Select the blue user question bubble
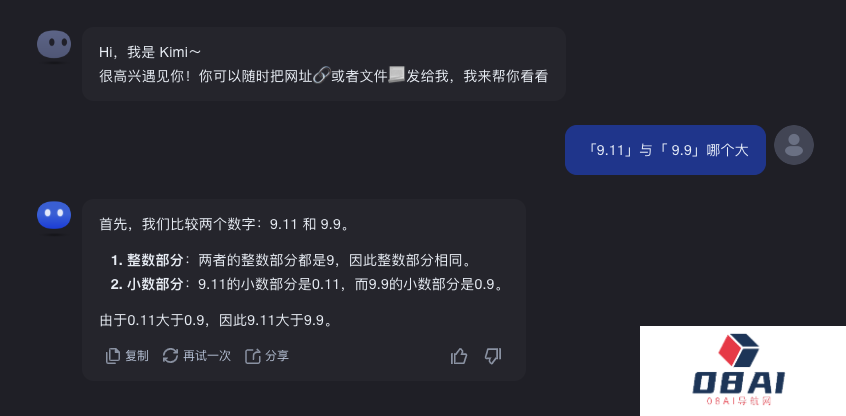This screenshot has height=416, width=846. click(x=665, y=150)
